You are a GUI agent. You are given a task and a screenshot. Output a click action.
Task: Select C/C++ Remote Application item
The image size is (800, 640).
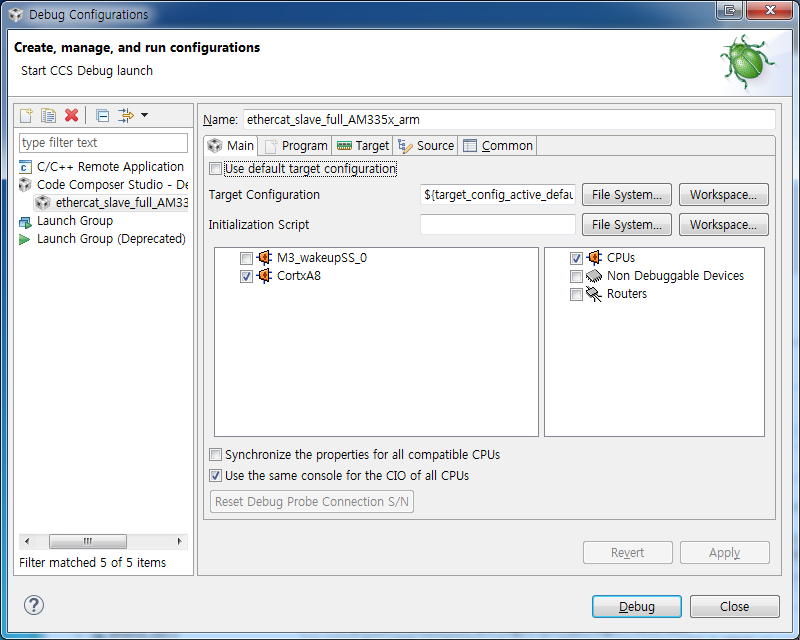pos(110,167)
